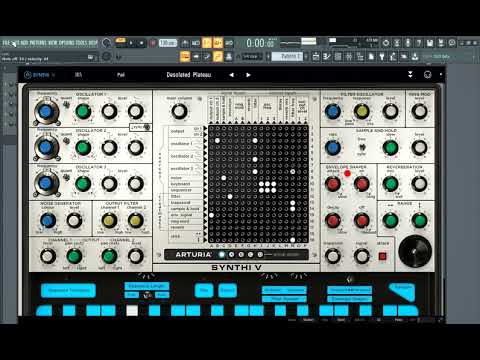
Task: Click the next preset arrow in Synthi V
Action: [x=248, y=75]
